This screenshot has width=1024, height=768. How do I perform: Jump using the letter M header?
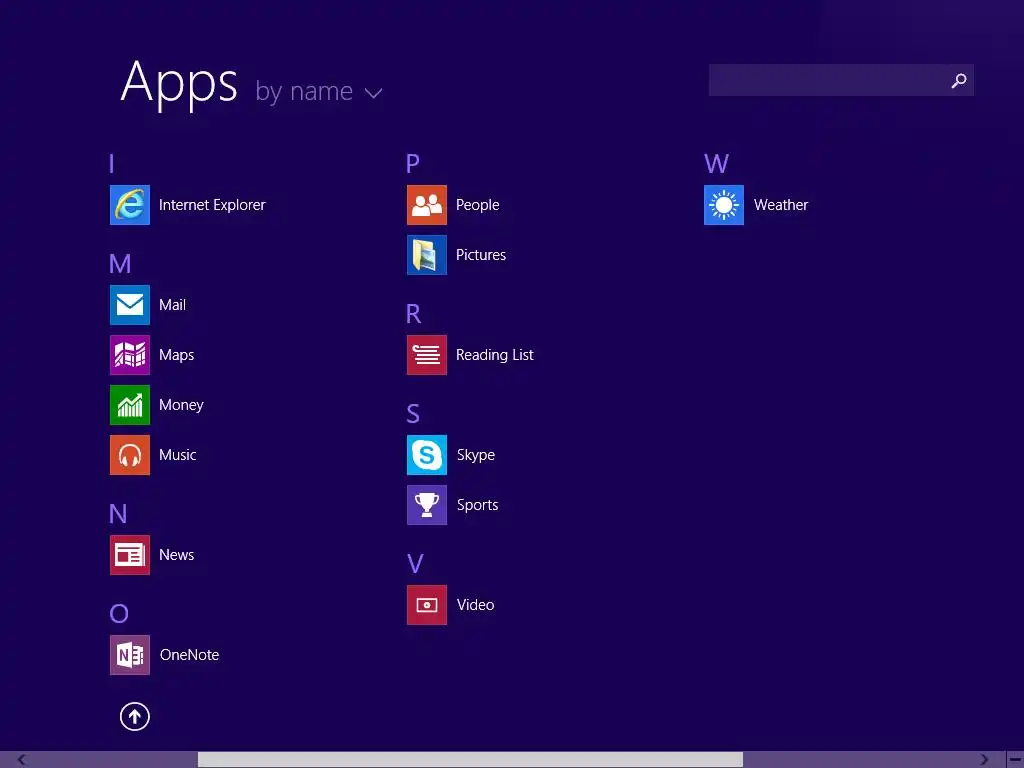(x=120, y=264)
